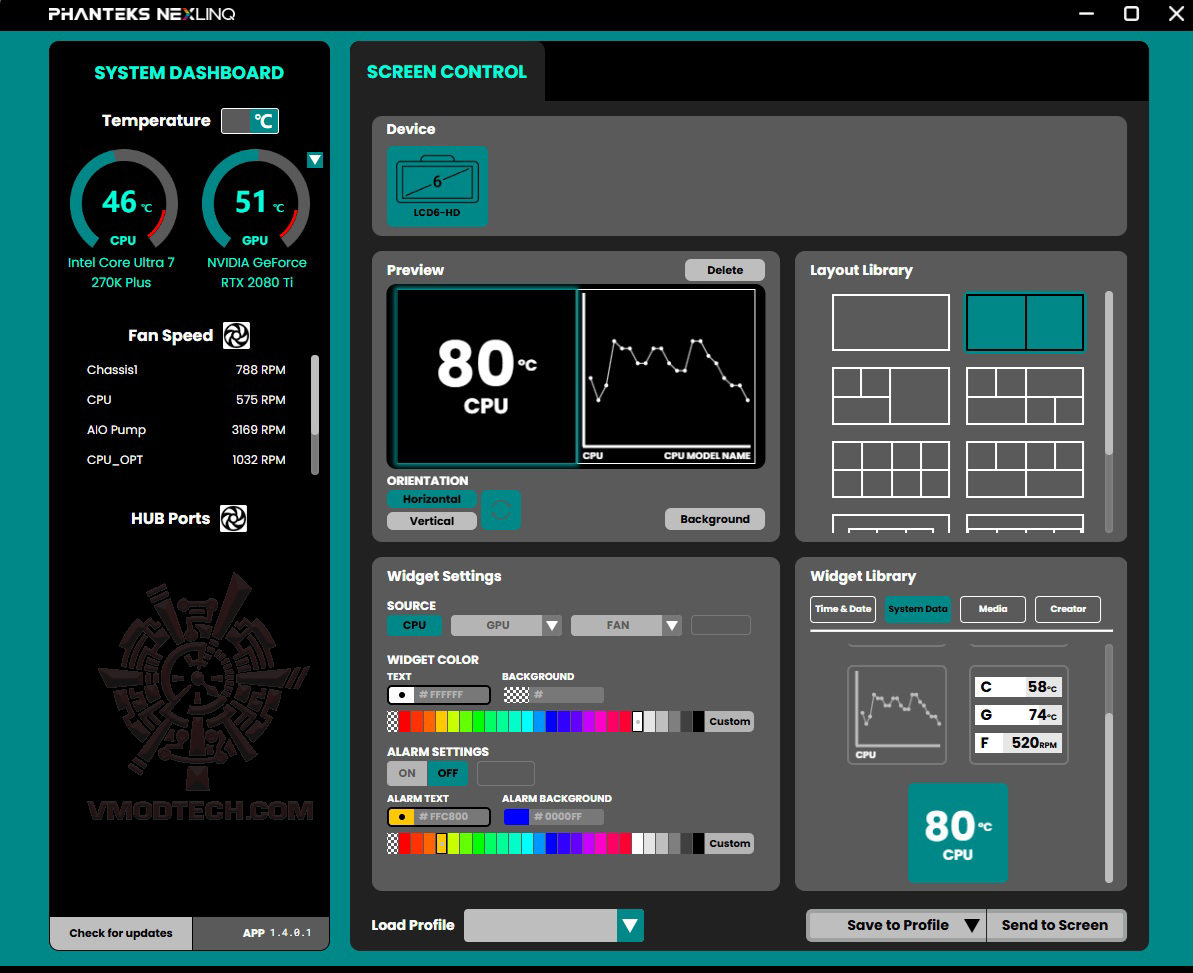Click the widget text white color swatch
1193x973 pixels.
click(401, 695)
